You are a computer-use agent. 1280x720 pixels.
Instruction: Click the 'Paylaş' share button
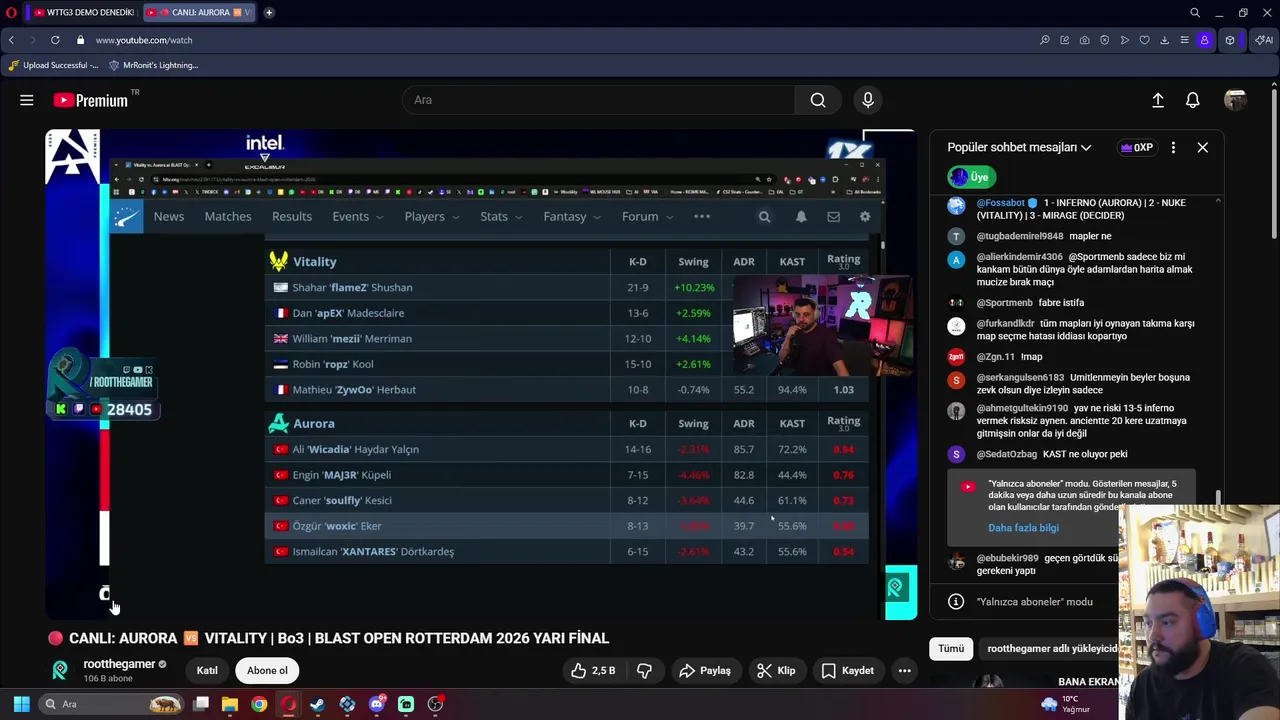point(706,671)
